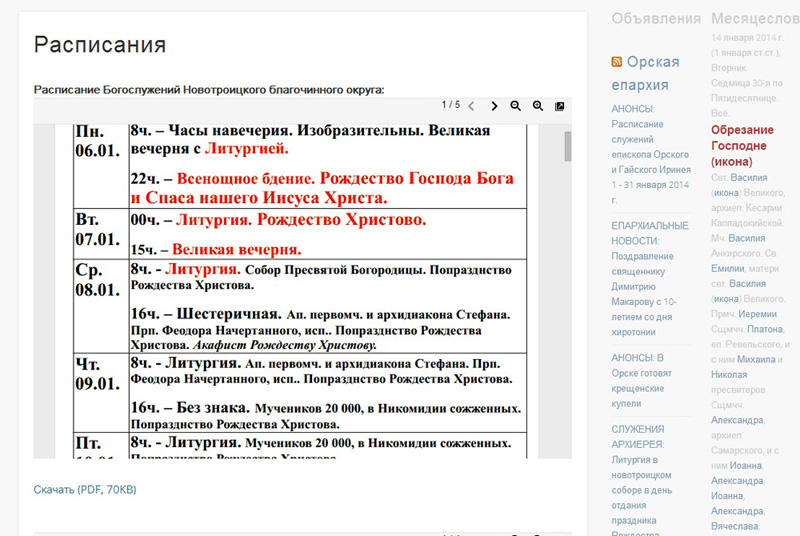Open the Платона saint link in calendar
The height and width of the screenshot is (536, 800).
[x=765, y=327]
